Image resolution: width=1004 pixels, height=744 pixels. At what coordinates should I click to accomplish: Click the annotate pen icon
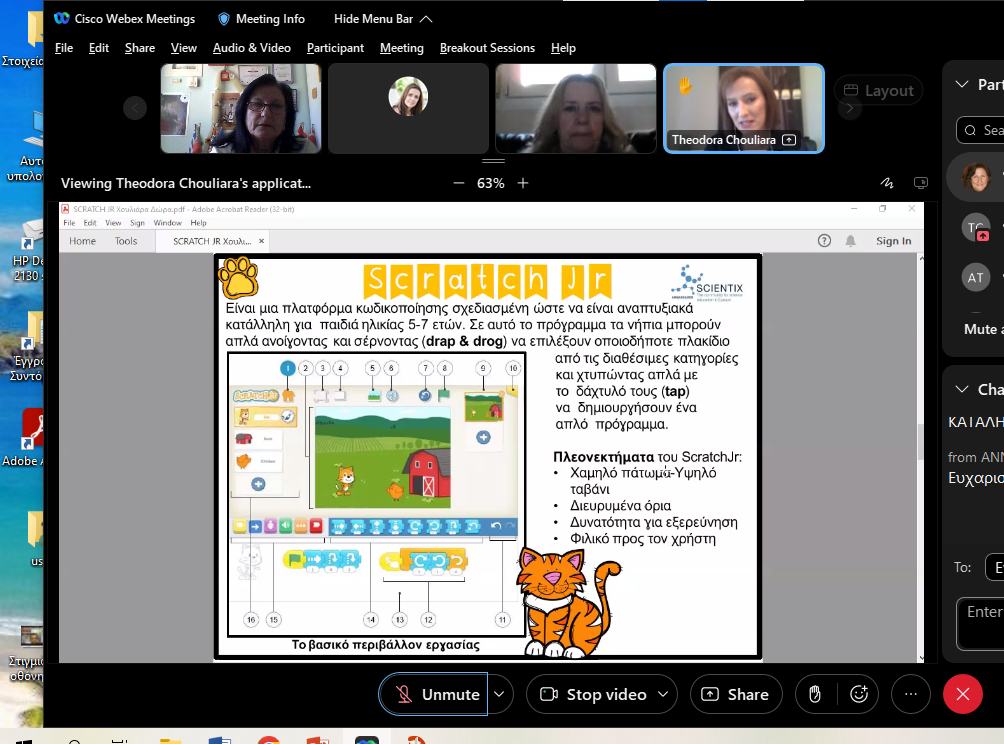coord(887,183)
